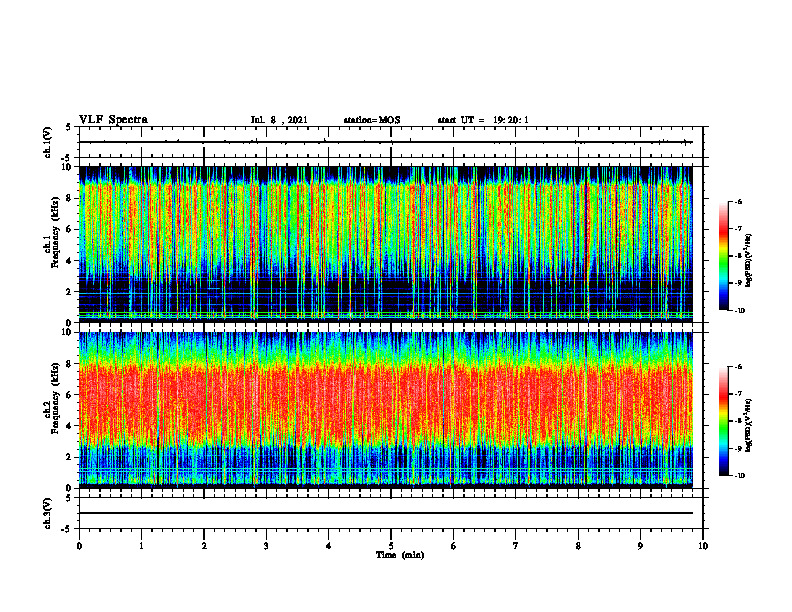Click the "VLF Spectra" plot title
The height and width of the screenshot is (612, 792).
[113, 120]
